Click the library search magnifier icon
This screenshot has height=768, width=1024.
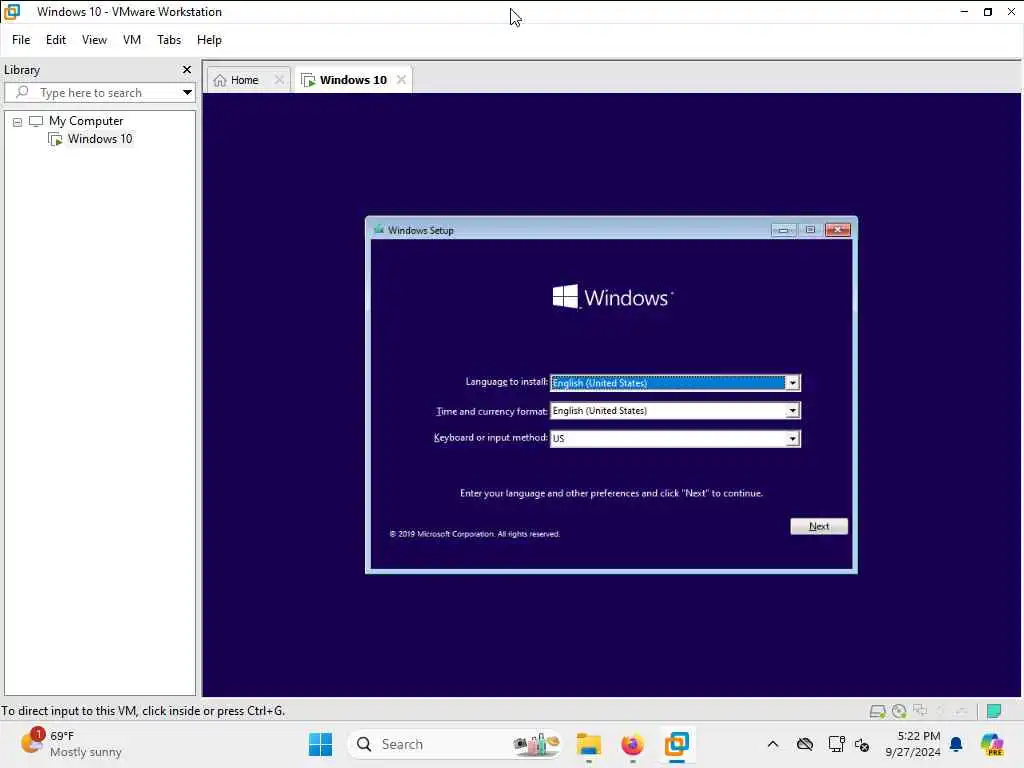(22, 92)
